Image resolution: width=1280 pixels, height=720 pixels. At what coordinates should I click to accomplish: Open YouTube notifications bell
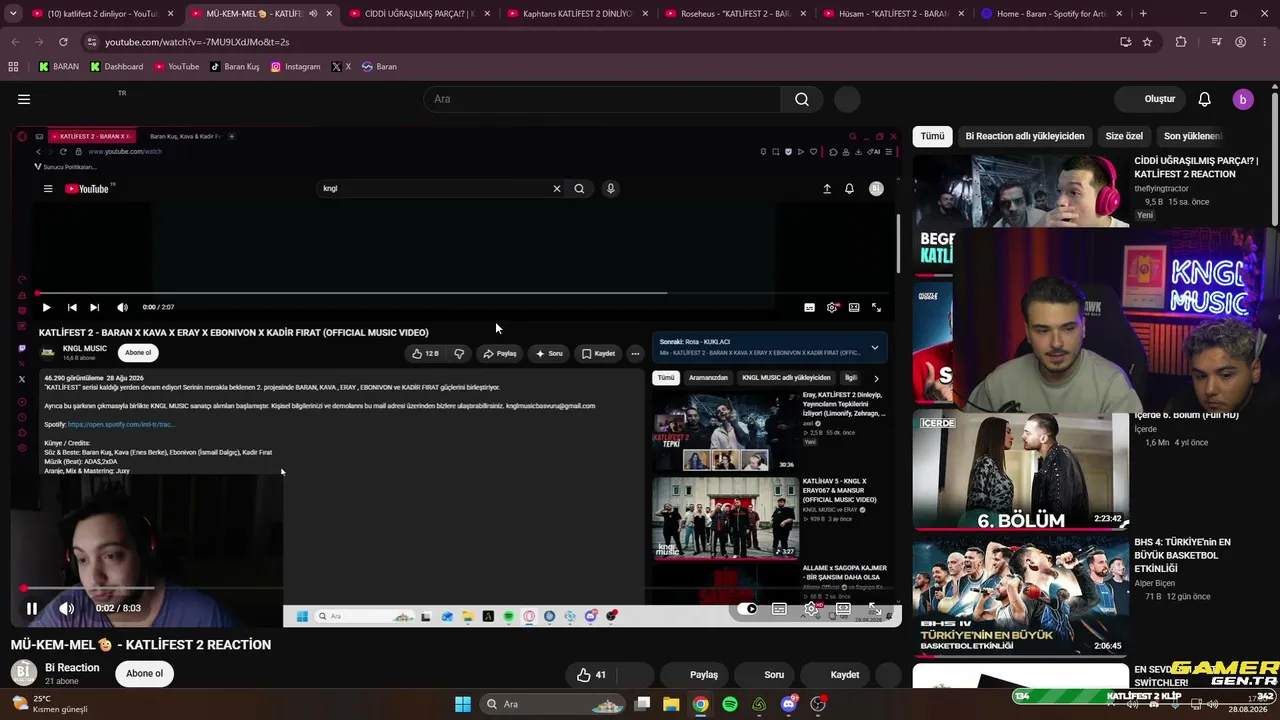tap(1205, 99)
